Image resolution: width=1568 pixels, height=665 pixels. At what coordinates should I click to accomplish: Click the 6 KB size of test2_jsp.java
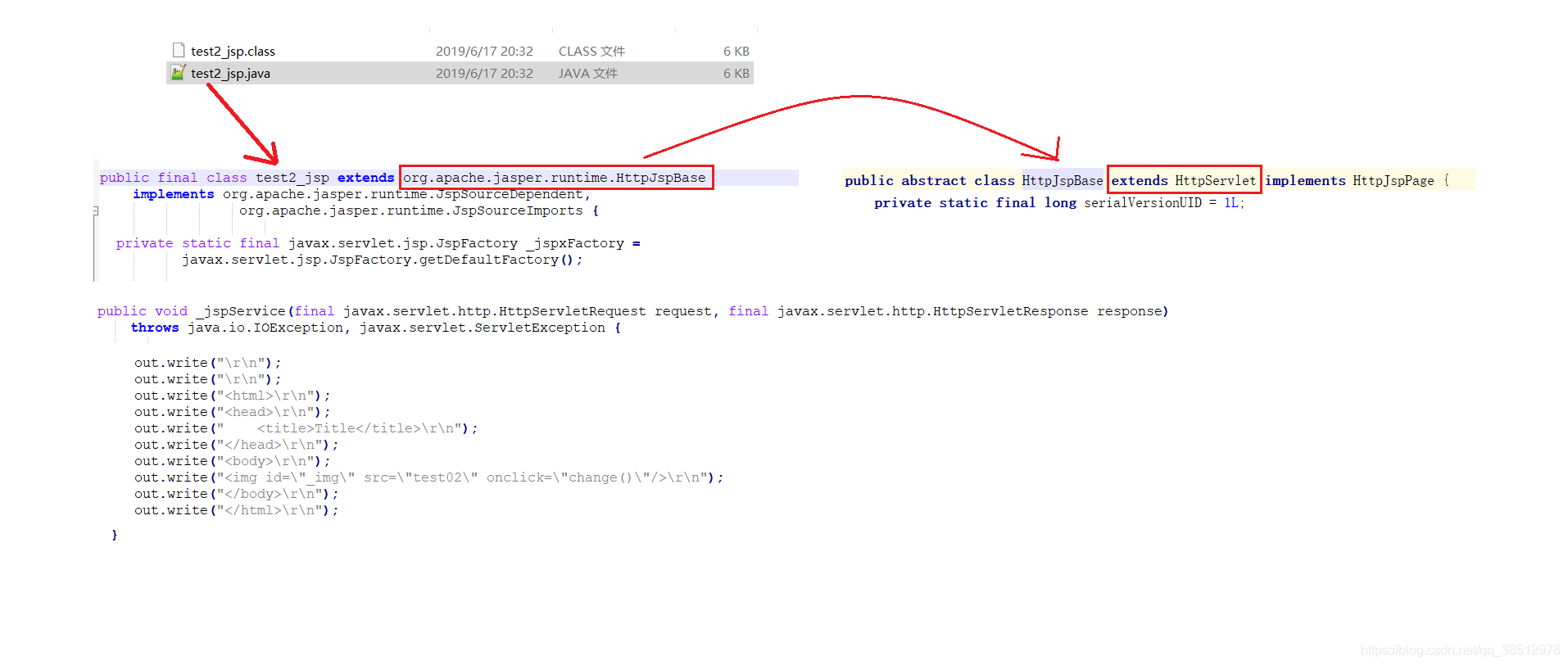pos(736,73)
